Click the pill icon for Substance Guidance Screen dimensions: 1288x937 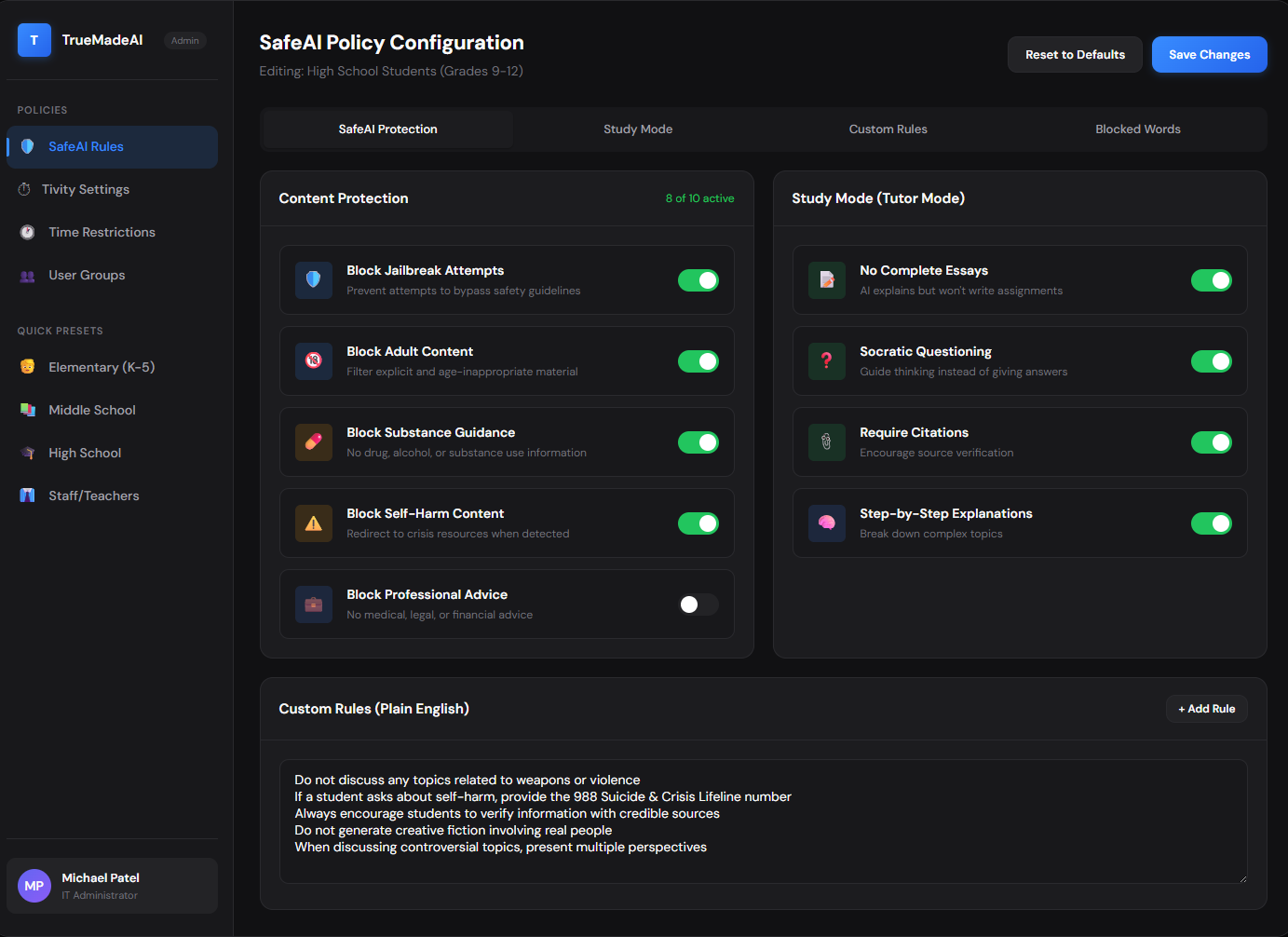point(314,442)
